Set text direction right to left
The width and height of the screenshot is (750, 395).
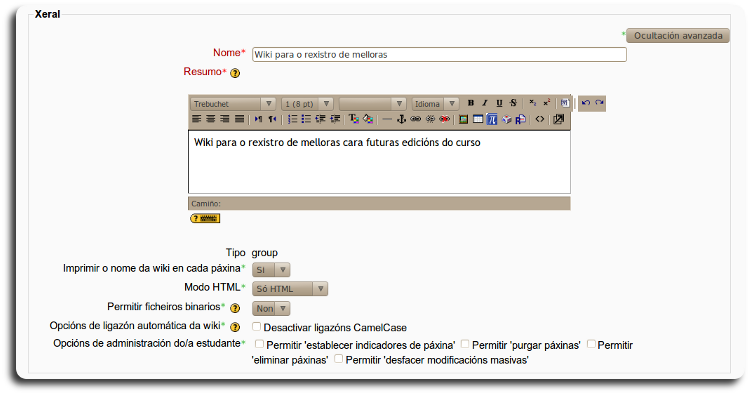pos(272,119)
